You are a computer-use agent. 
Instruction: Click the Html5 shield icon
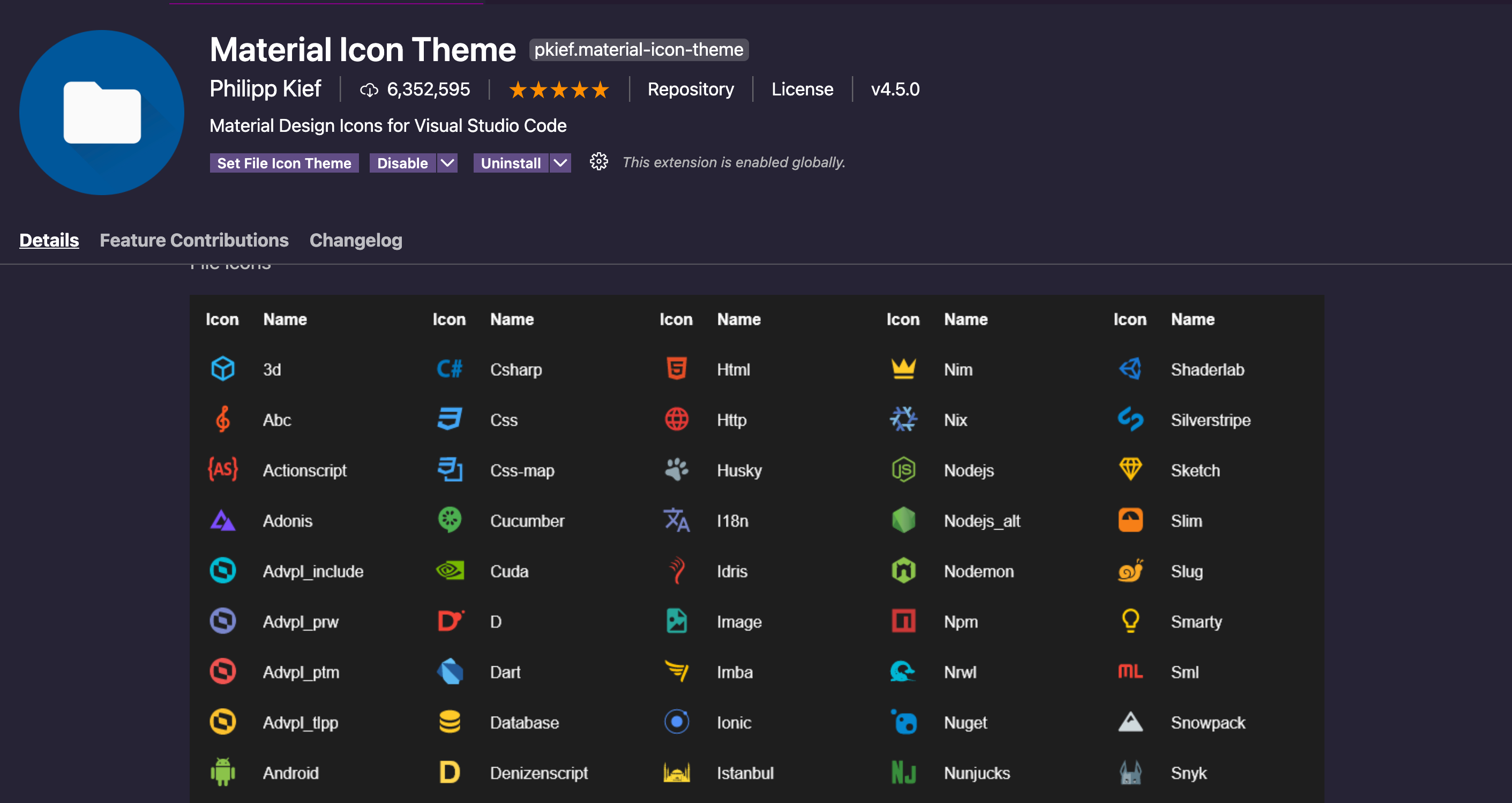[676, 369]
